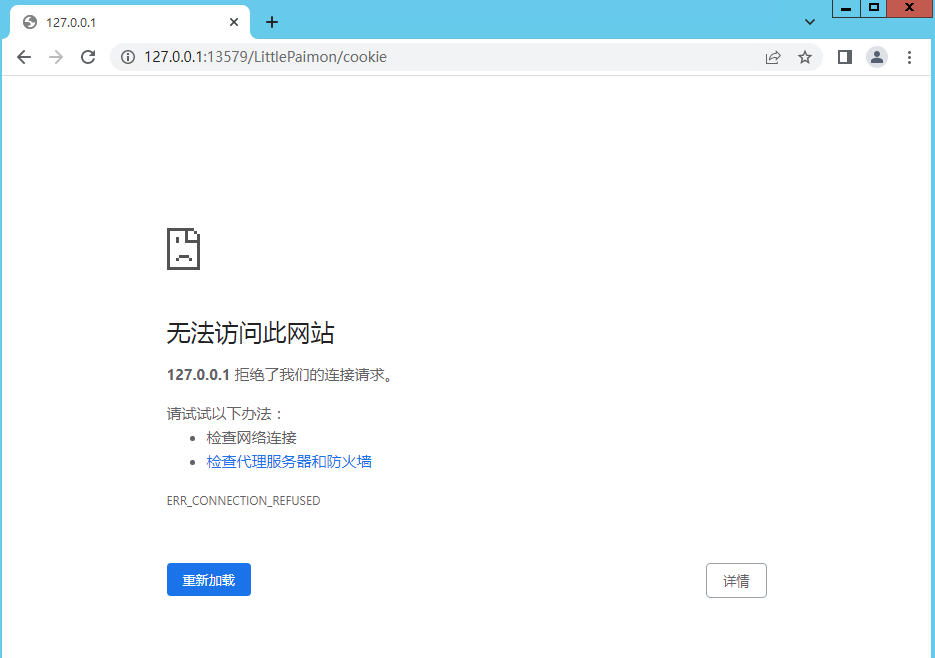
Task: Click the forward navigation arrow
Action: point(56,57)
